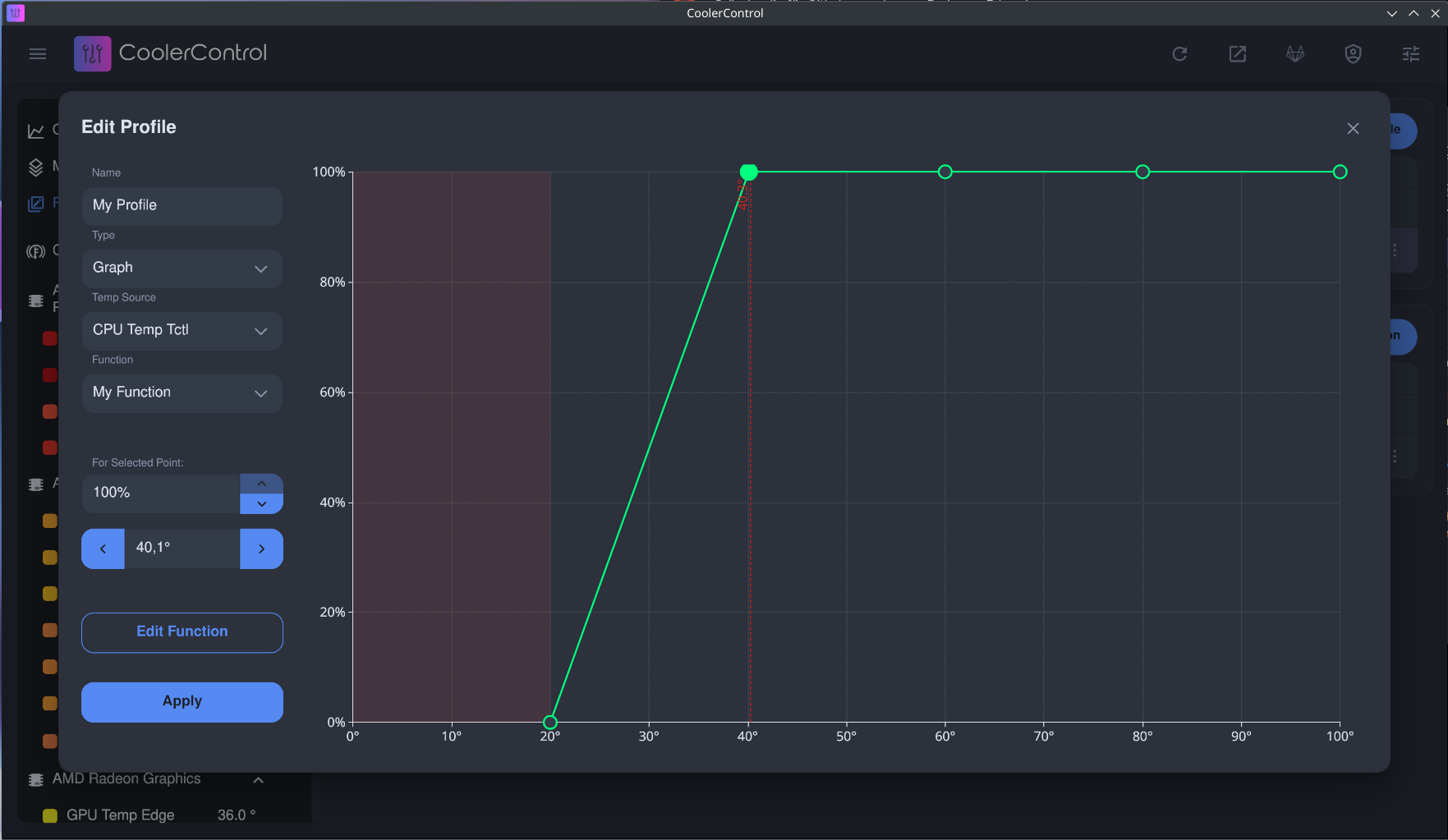The image size is (1448, 840).
Task: Click the Edit Function button
Action: (182, 632)
